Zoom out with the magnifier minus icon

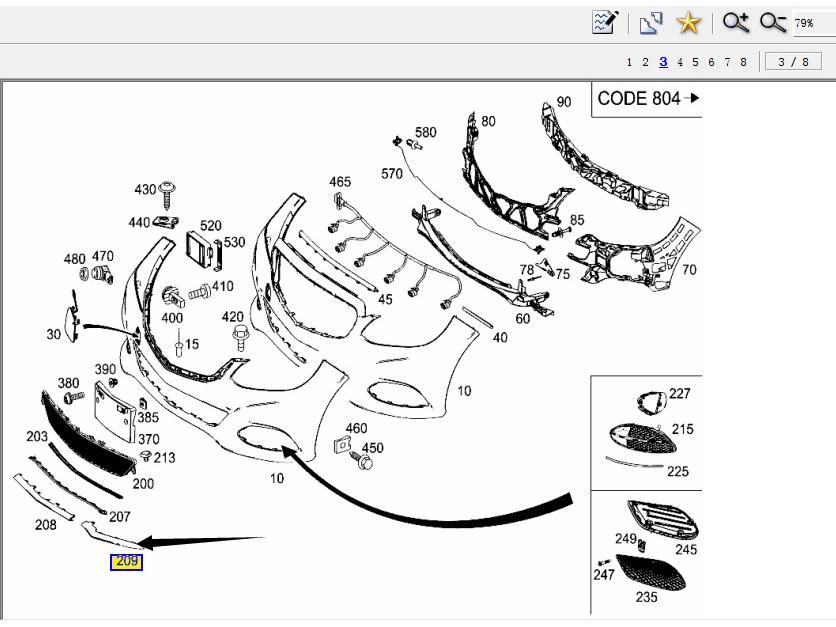click(772, 23)
